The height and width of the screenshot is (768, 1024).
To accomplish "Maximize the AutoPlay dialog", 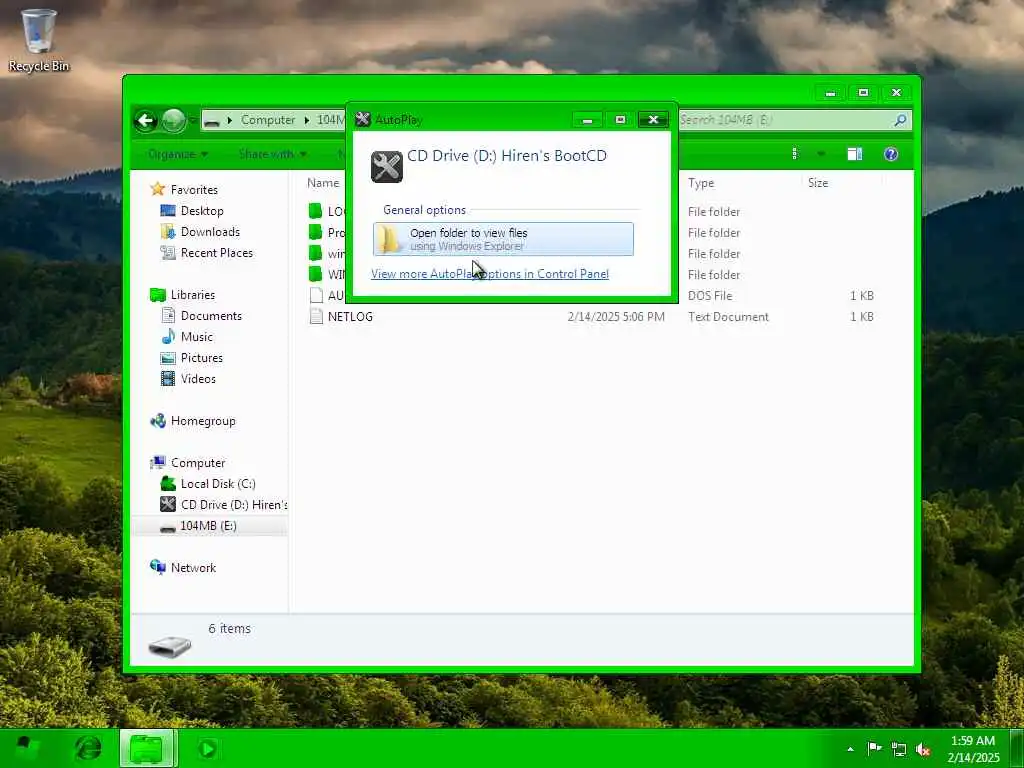I will click(x=620, y=120).
